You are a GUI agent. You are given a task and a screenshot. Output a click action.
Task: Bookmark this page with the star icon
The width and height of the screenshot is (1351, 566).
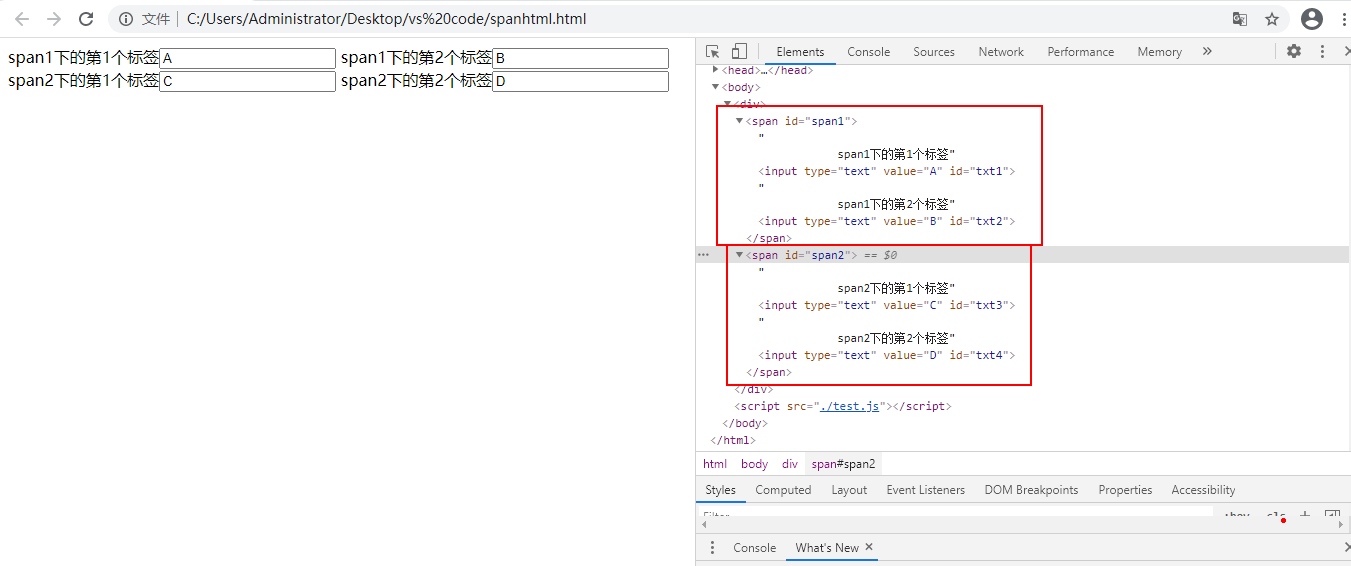point(1272,19)
